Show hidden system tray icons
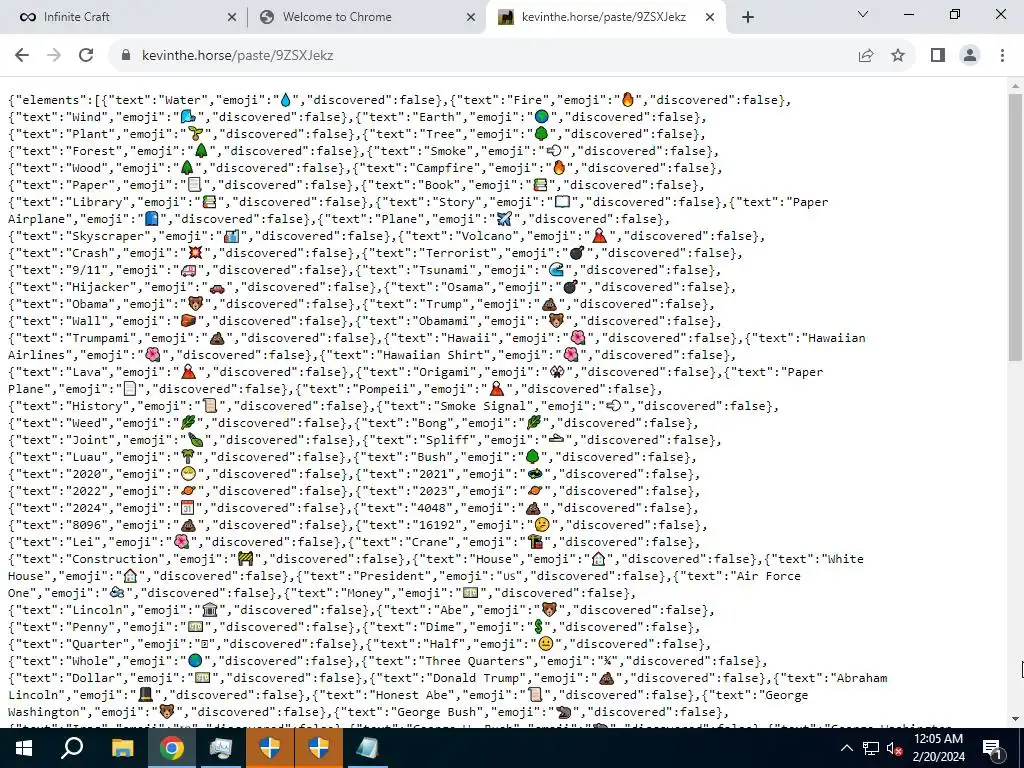This screenshot has width=1024, height=768. pos(846,748)
